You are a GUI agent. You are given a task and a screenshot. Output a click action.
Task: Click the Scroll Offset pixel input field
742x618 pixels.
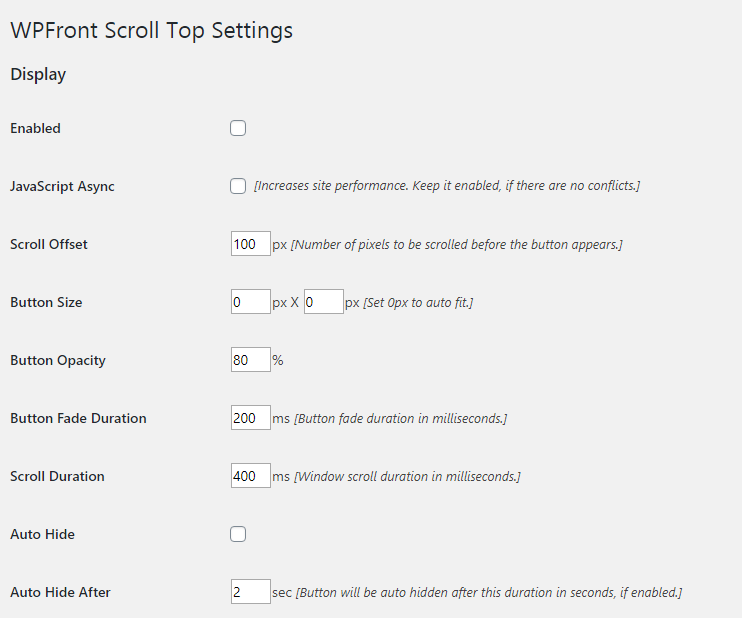click(x=250, y=244)
